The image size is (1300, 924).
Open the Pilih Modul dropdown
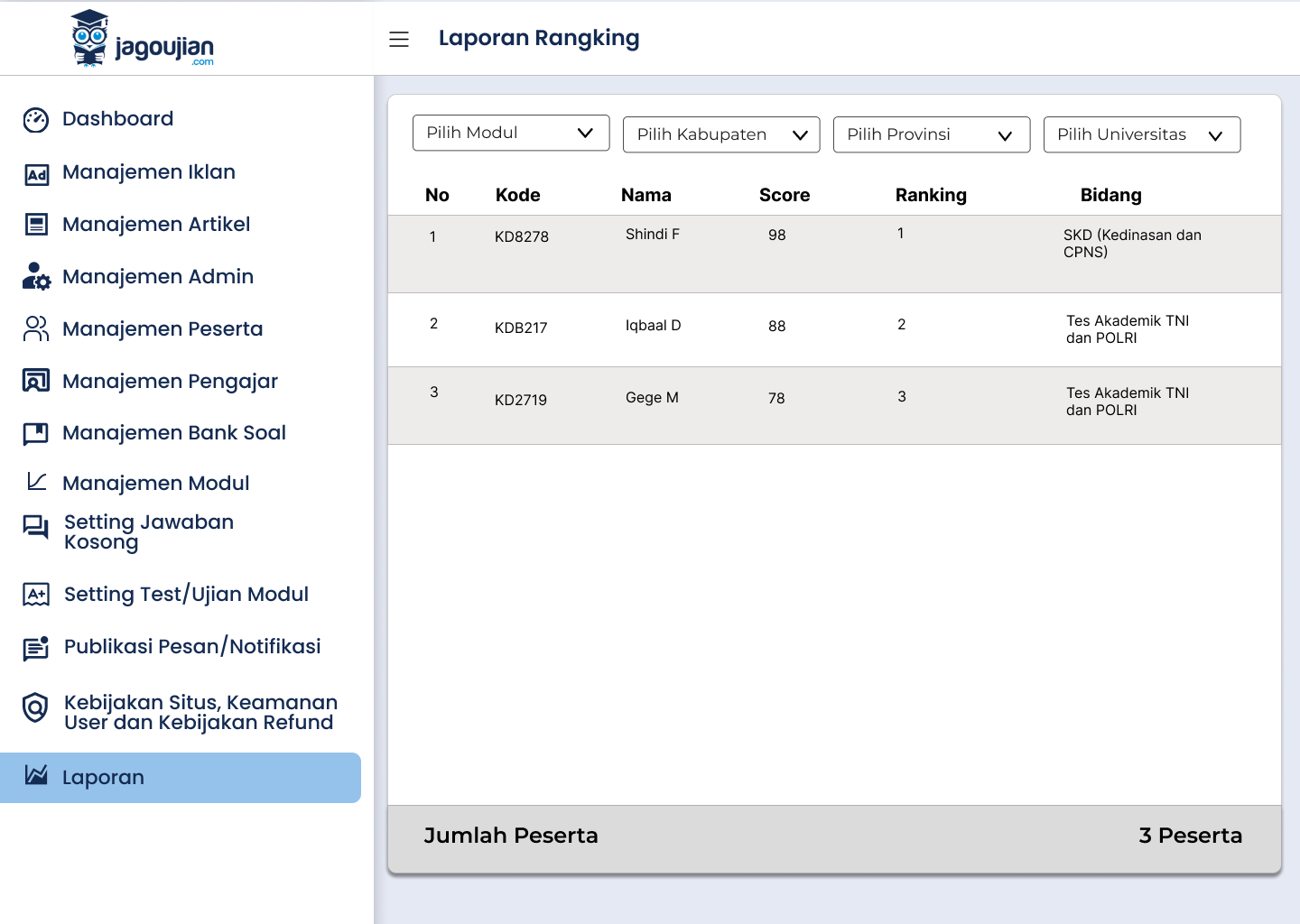tap(511, 133)
